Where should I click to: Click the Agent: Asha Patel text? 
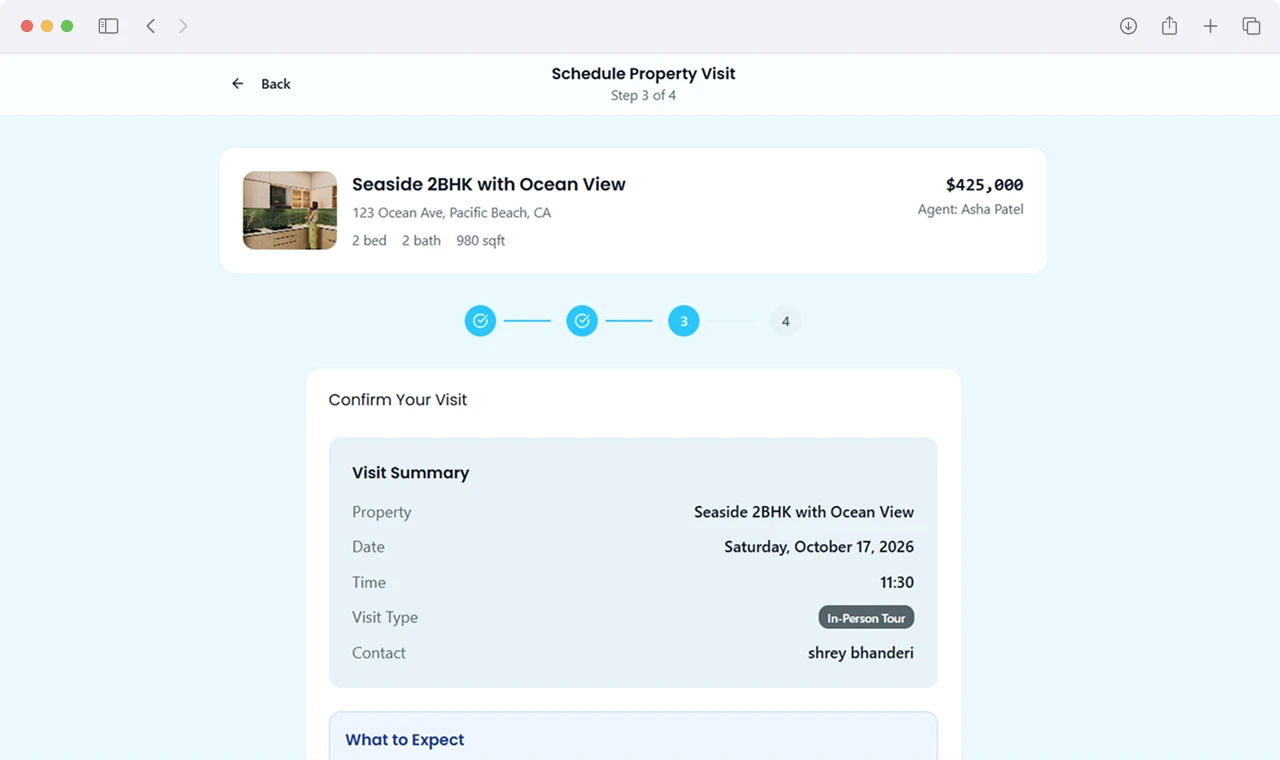tap(970, 210)
